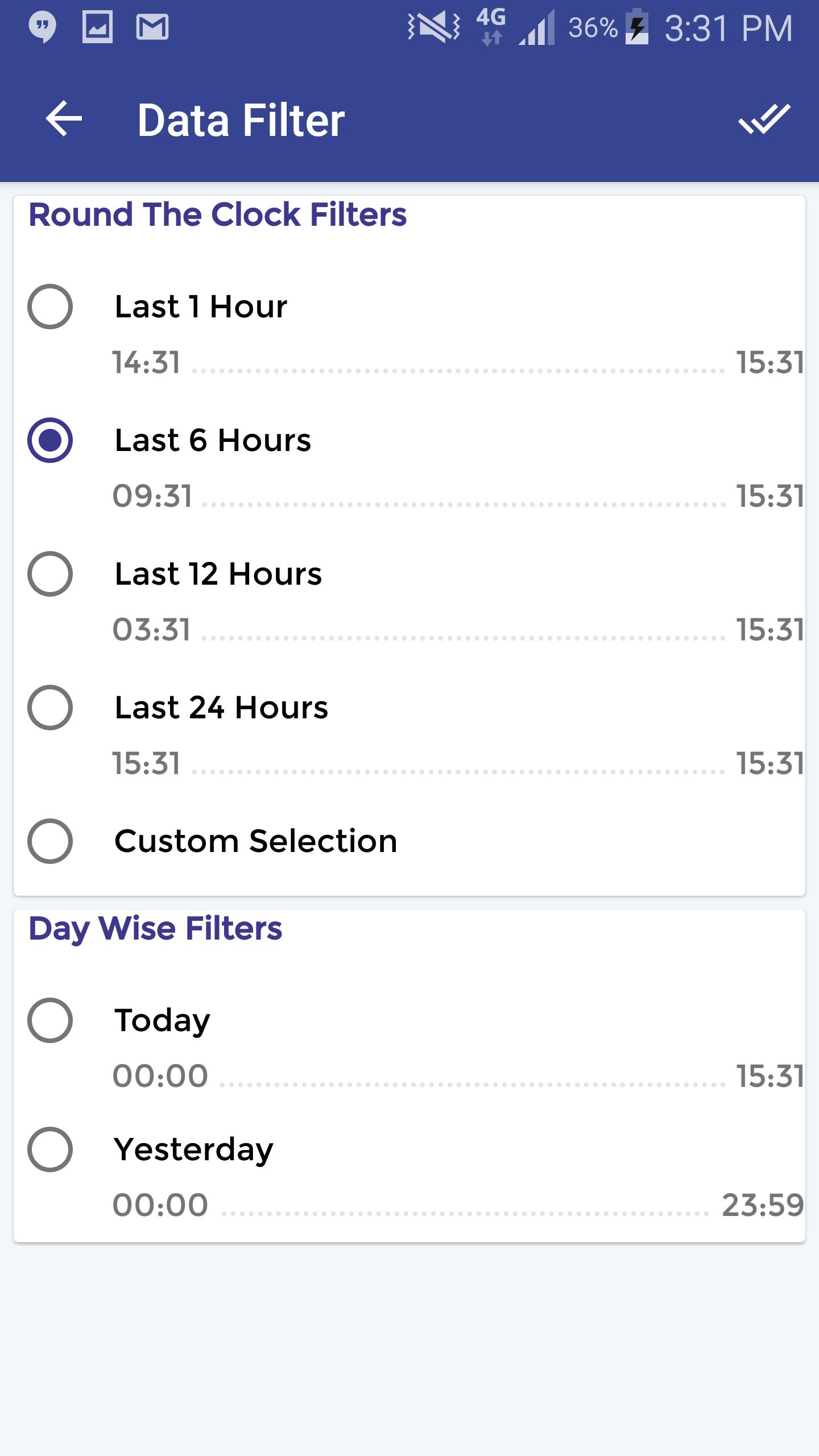
Task: Select the Last 1 Hour radio button
Action: pyautogui.click(x=50, y=307)
